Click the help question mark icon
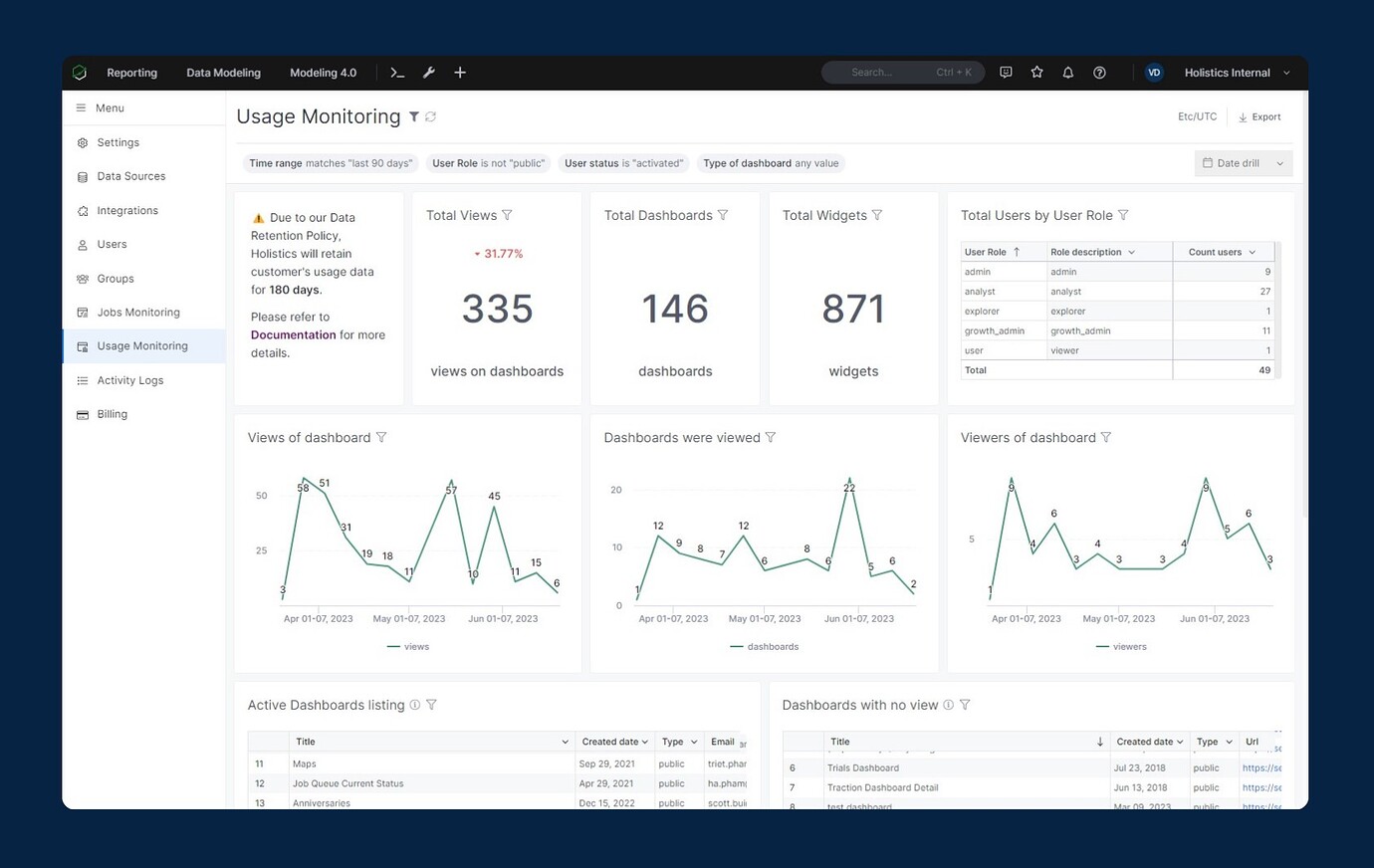 1099,72
